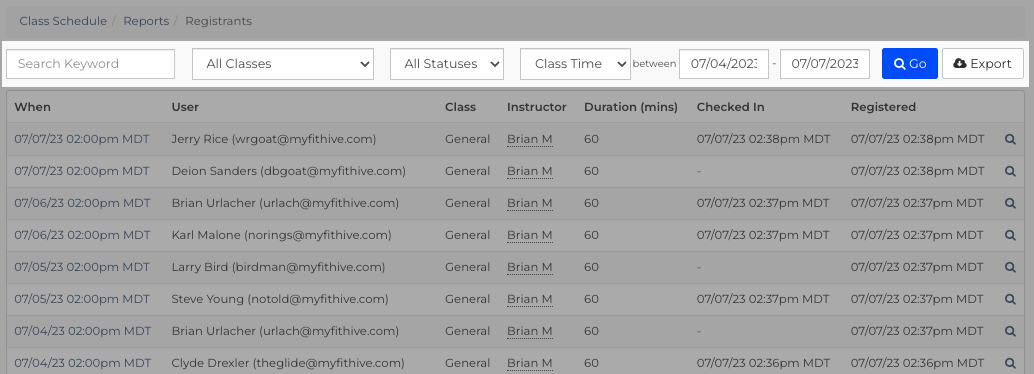The width and height of the screenshot is (1034, 374).
Task: Focus the Search Keyword field
Action: (x=90, y=64)
